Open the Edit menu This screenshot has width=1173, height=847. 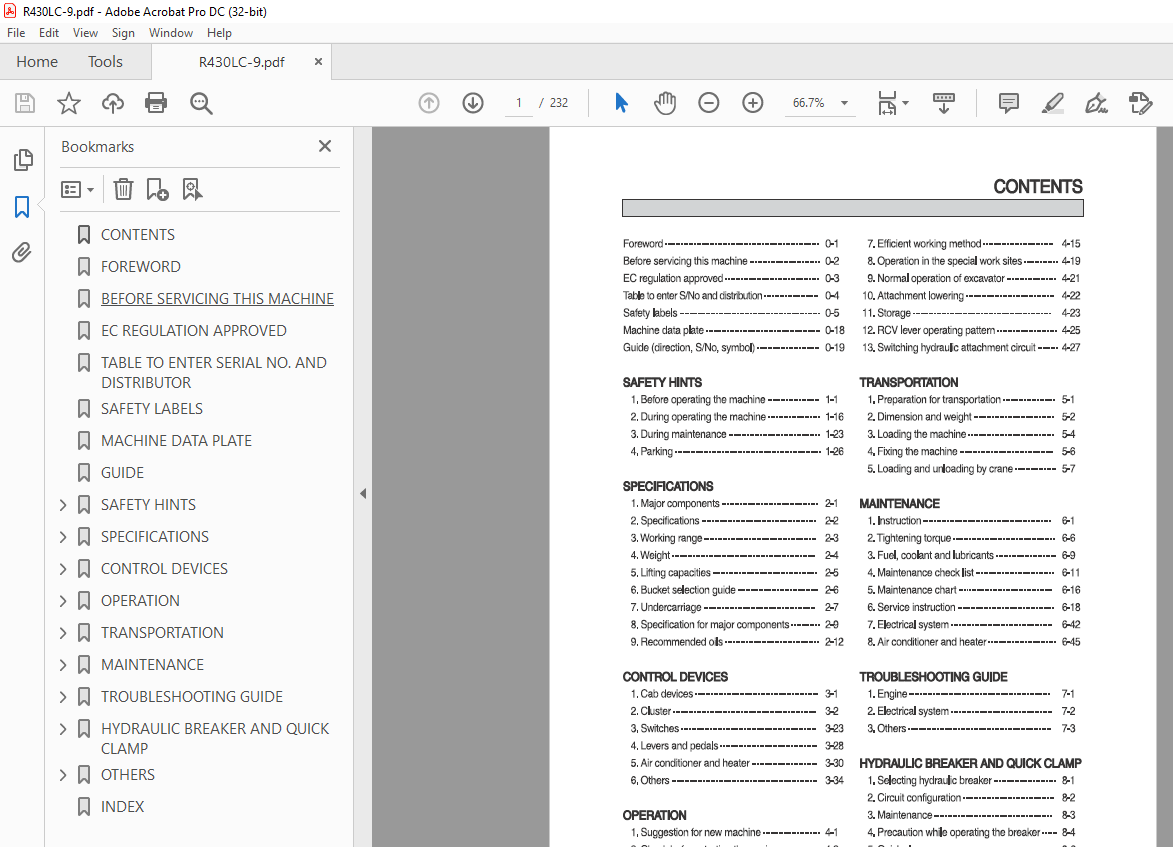coord(49,33)
